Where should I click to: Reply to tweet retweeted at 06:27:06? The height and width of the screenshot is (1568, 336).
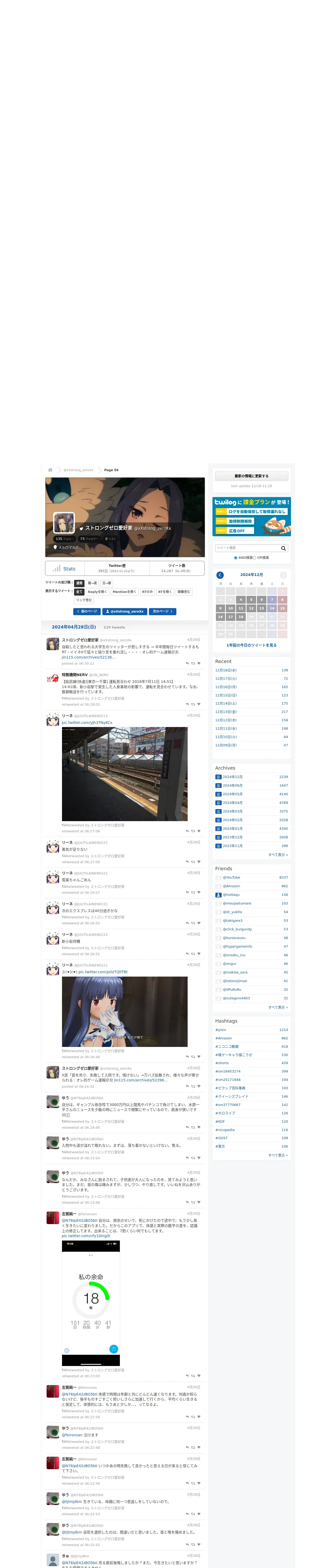[x=187, y=831]
